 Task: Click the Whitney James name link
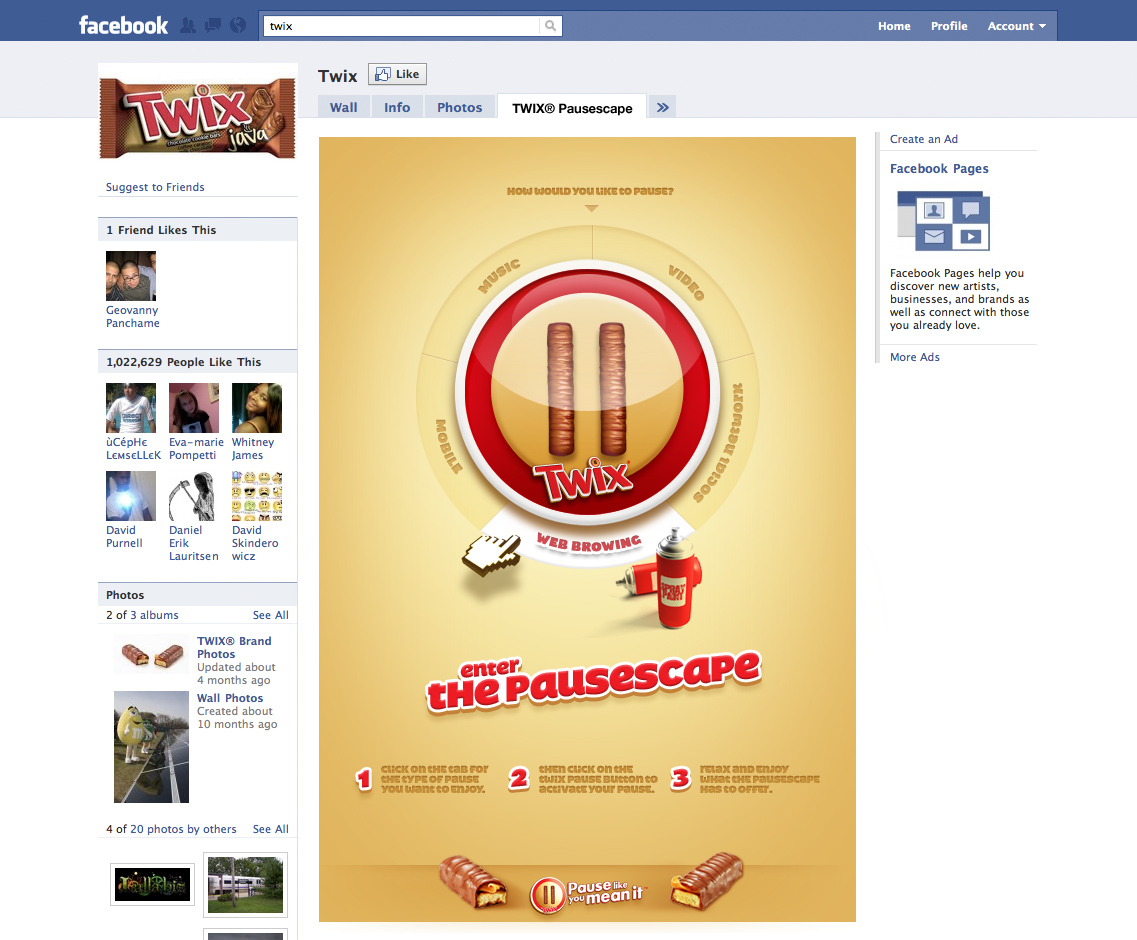point(253,449)
